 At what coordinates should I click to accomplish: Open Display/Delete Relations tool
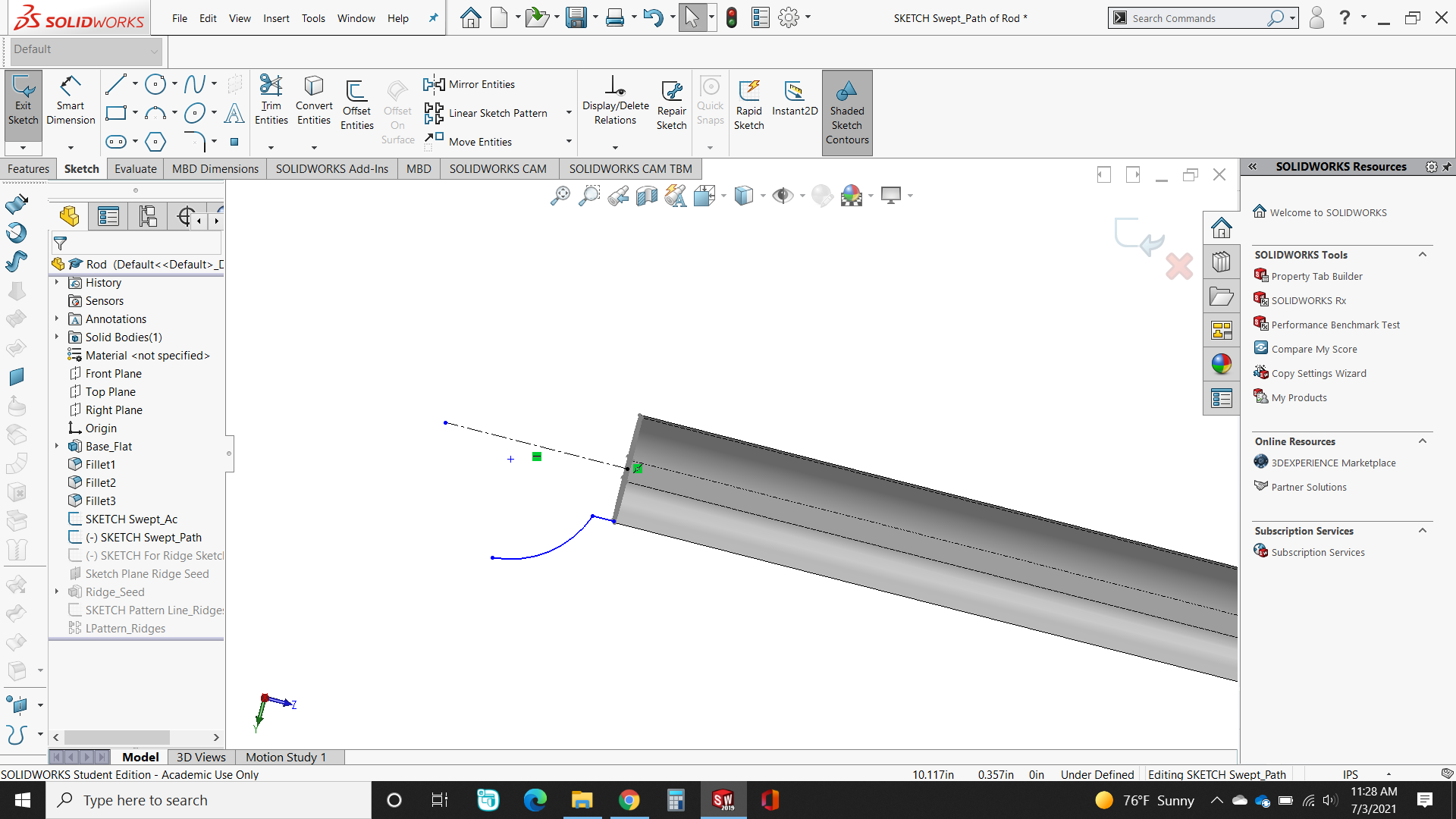615,100
